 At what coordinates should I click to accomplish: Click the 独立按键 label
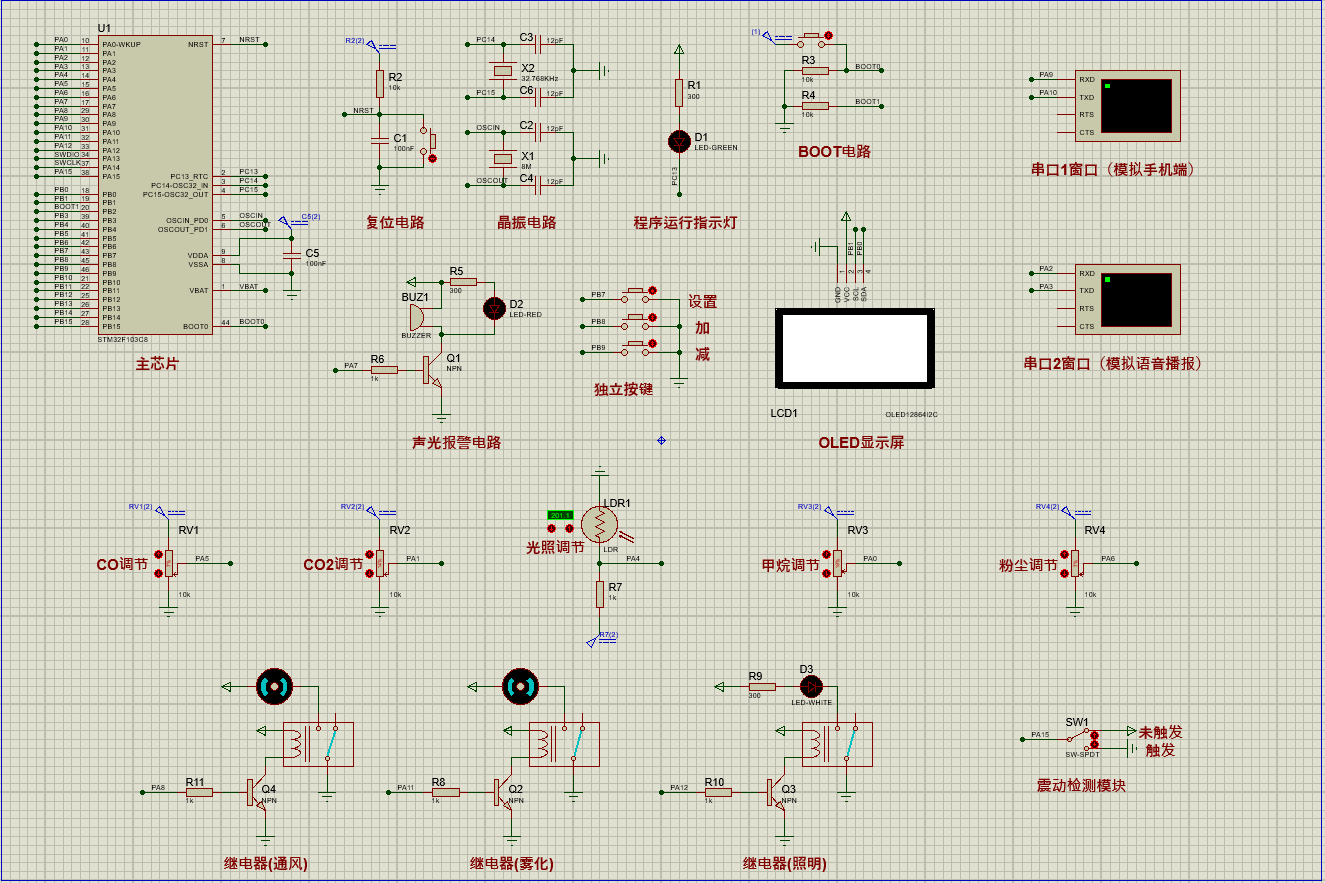tap(623, 389)
